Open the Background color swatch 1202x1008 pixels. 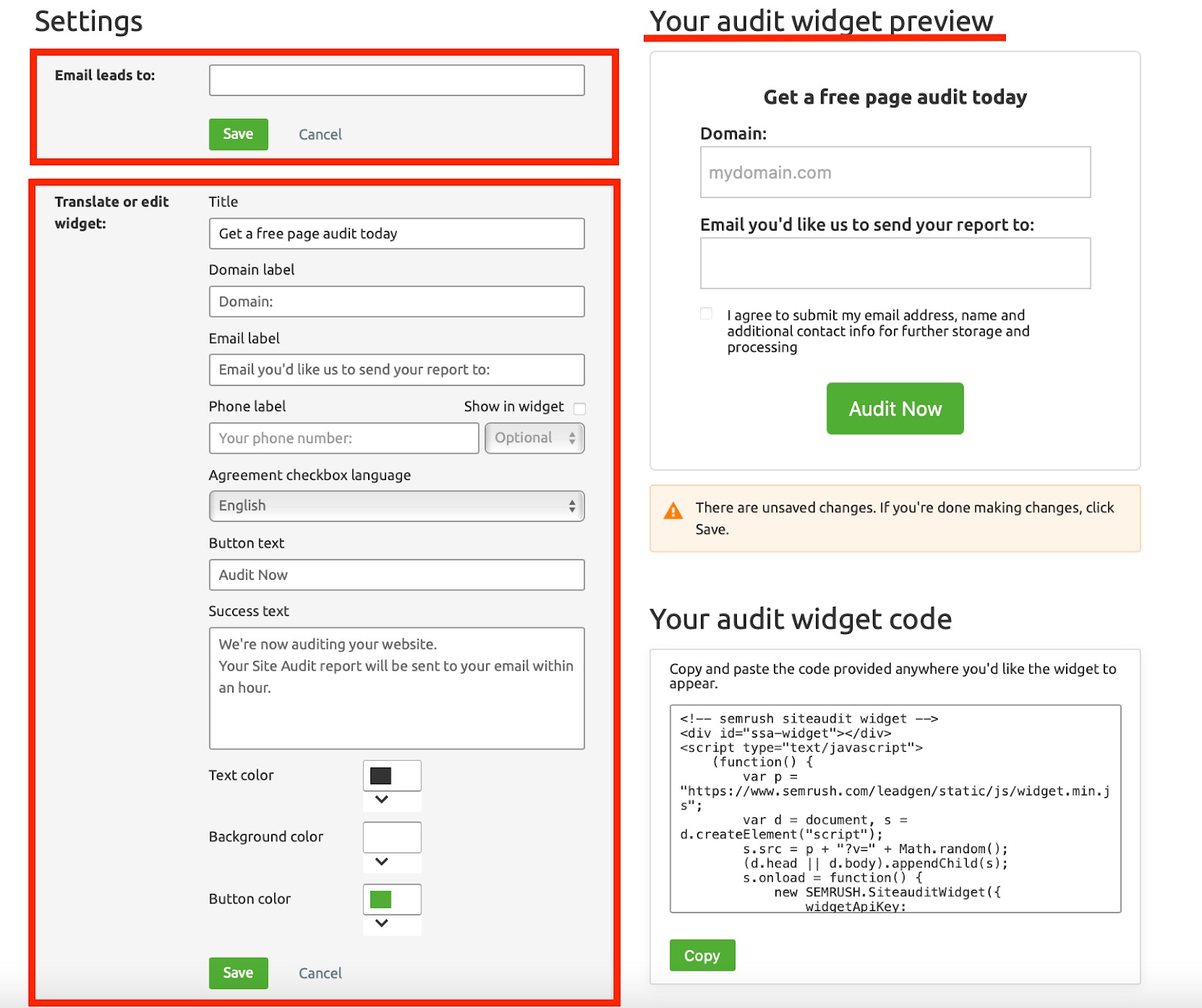(392, 837)
